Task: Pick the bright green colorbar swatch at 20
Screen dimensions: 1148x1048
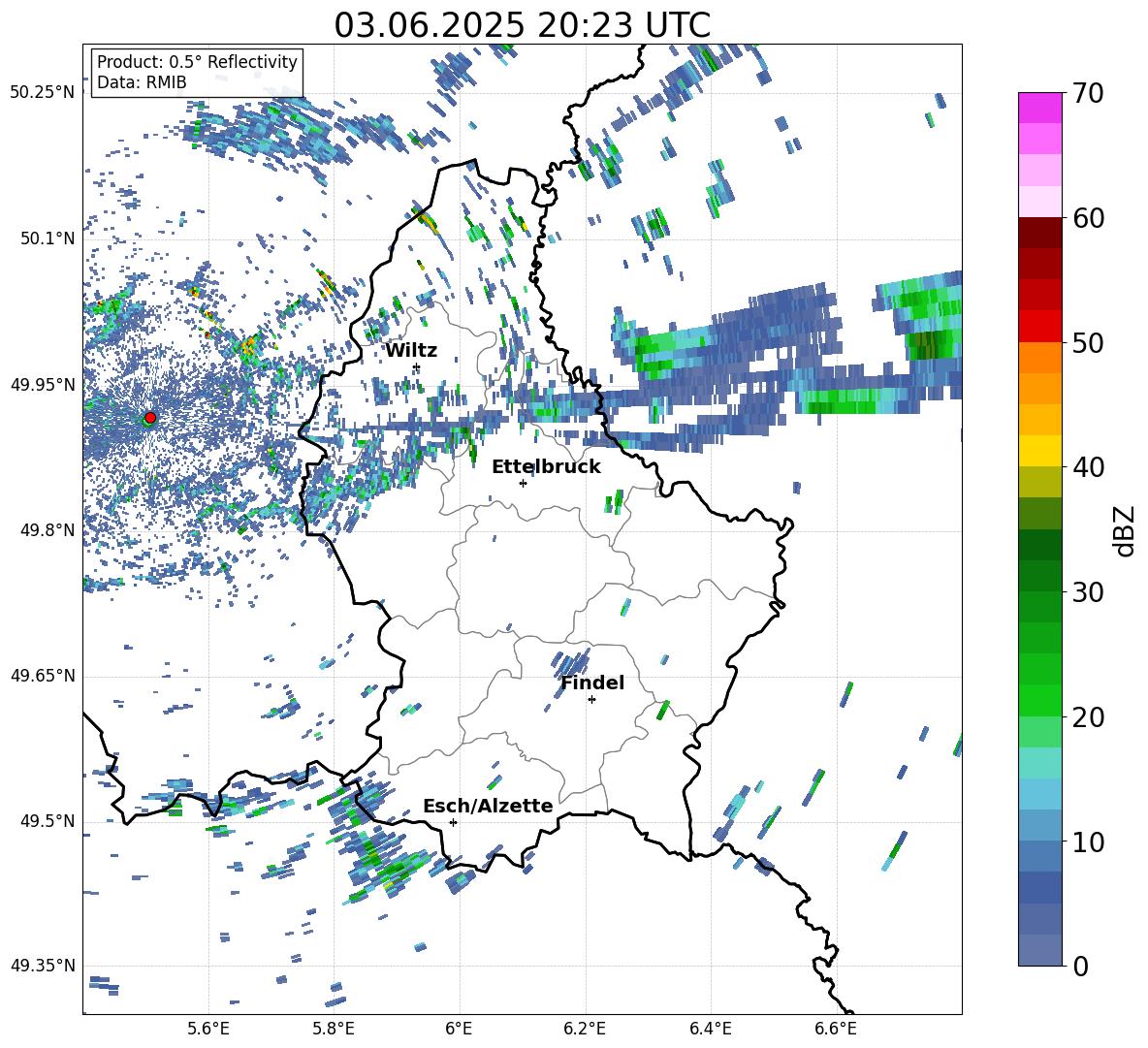Action: pos(1039,700)
